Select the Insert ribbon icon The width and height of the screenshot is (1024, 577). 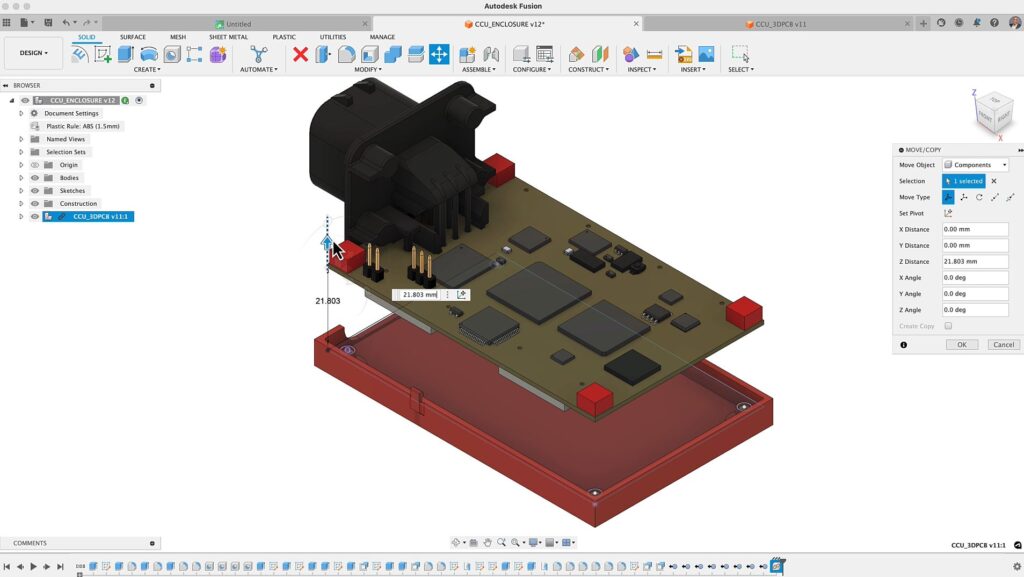point(683,55)
